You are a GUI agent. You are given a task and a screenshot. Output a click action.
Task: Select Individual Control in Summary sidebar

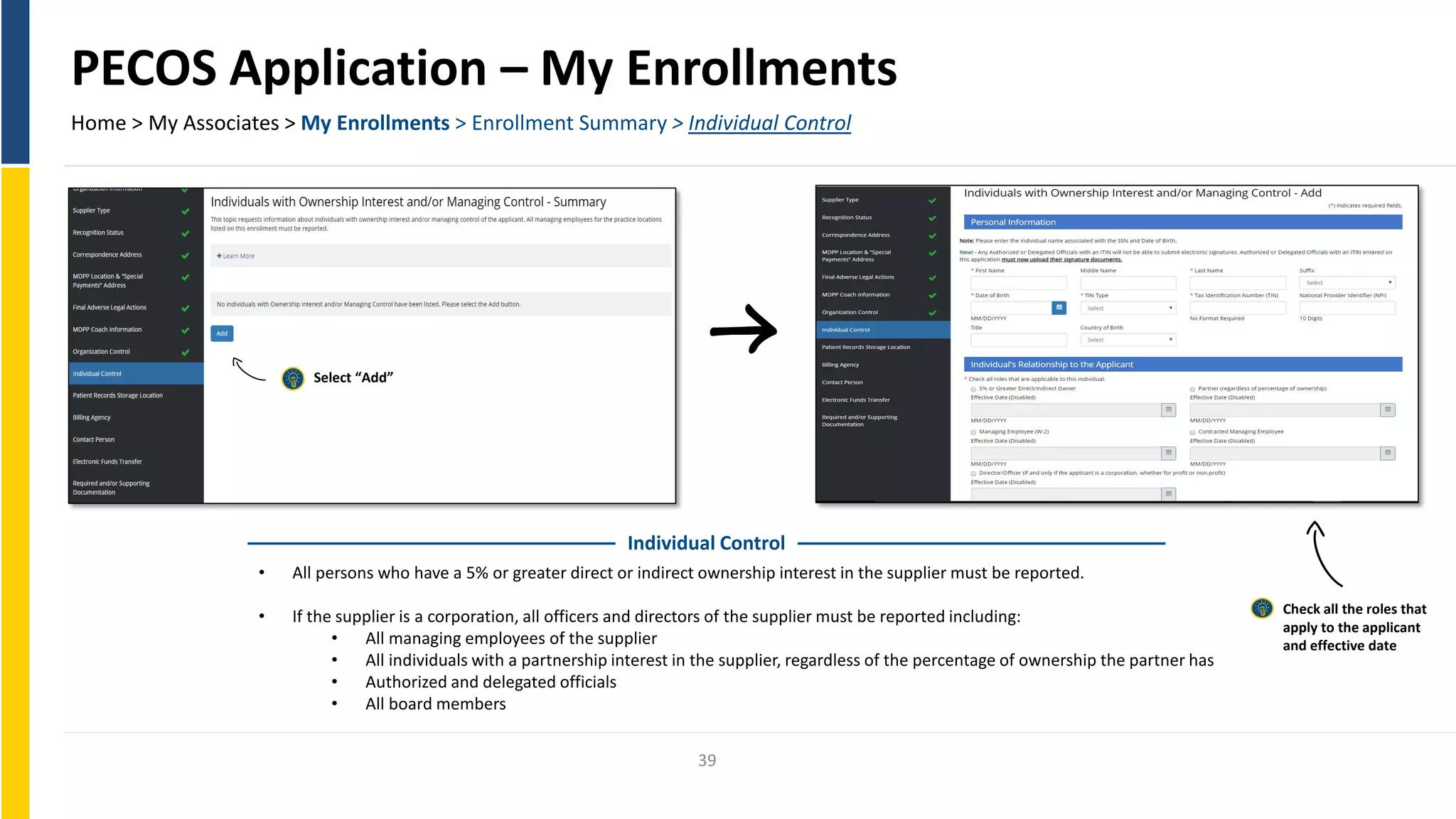(x=136, y=373)
